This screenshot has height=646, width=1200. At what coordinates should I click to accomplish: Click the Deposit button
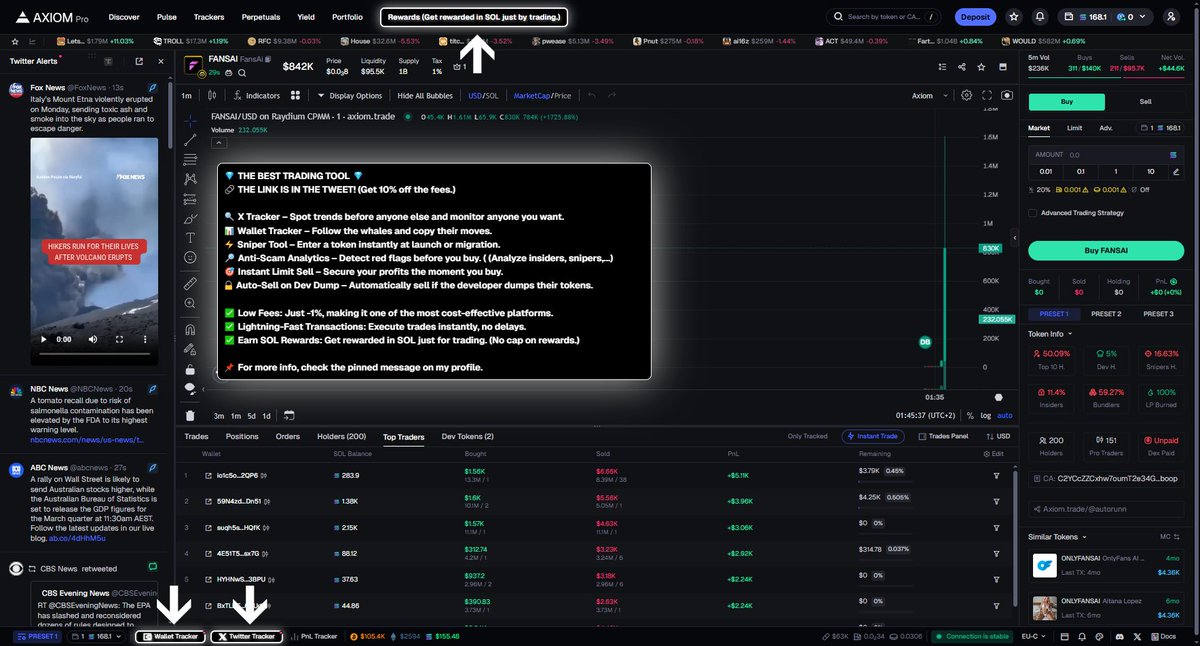coord(975,17)
